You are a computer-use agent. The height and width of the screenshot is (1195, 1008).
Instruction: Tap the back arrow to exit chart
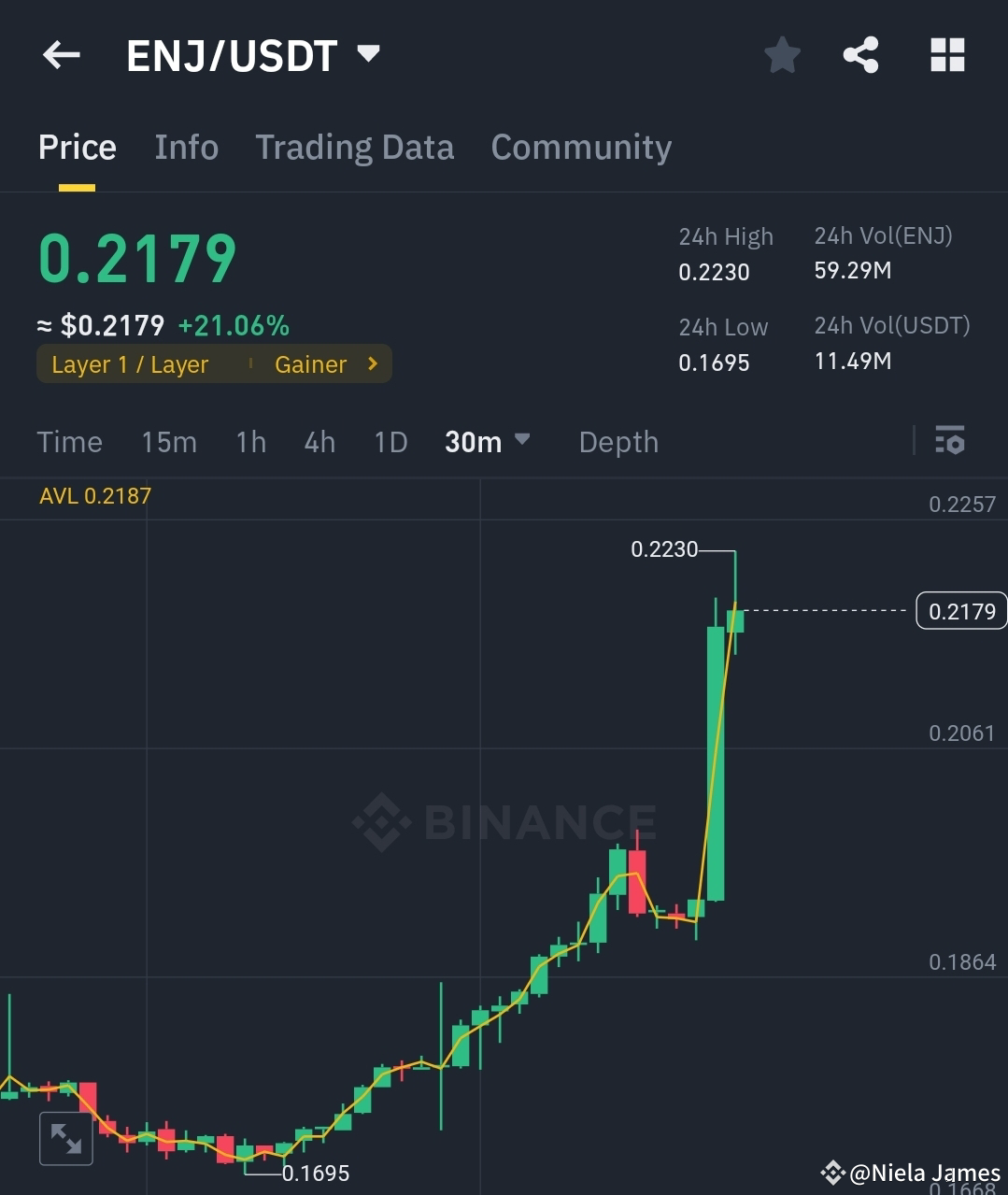[61, 55]
